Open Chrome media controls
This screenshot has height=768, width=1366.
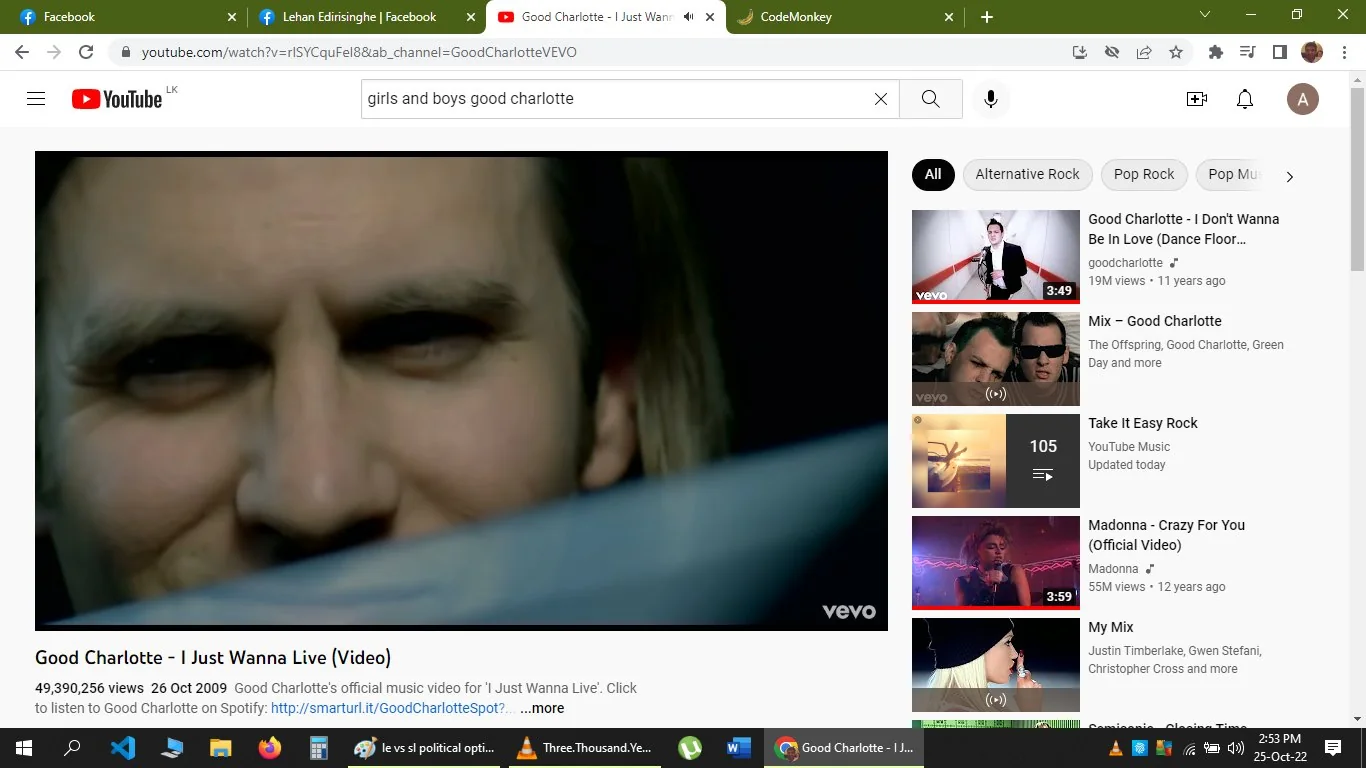click(x=1247, y=52)
